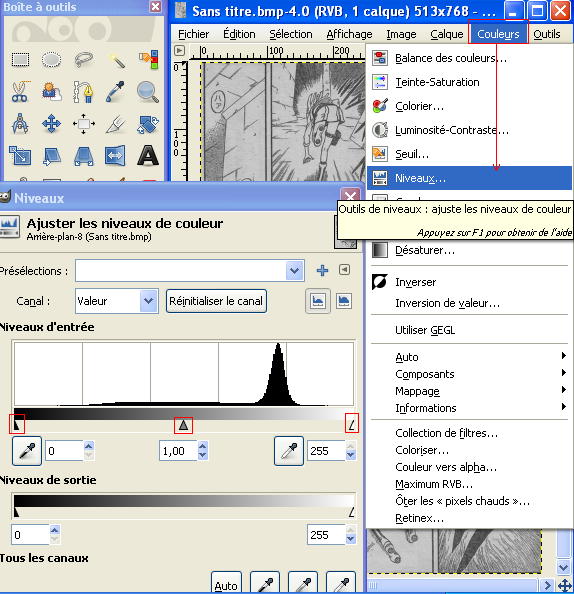Screen dimensions: 574x594
Task: Choose Seuil menu entry
Action: pos(469,154)
